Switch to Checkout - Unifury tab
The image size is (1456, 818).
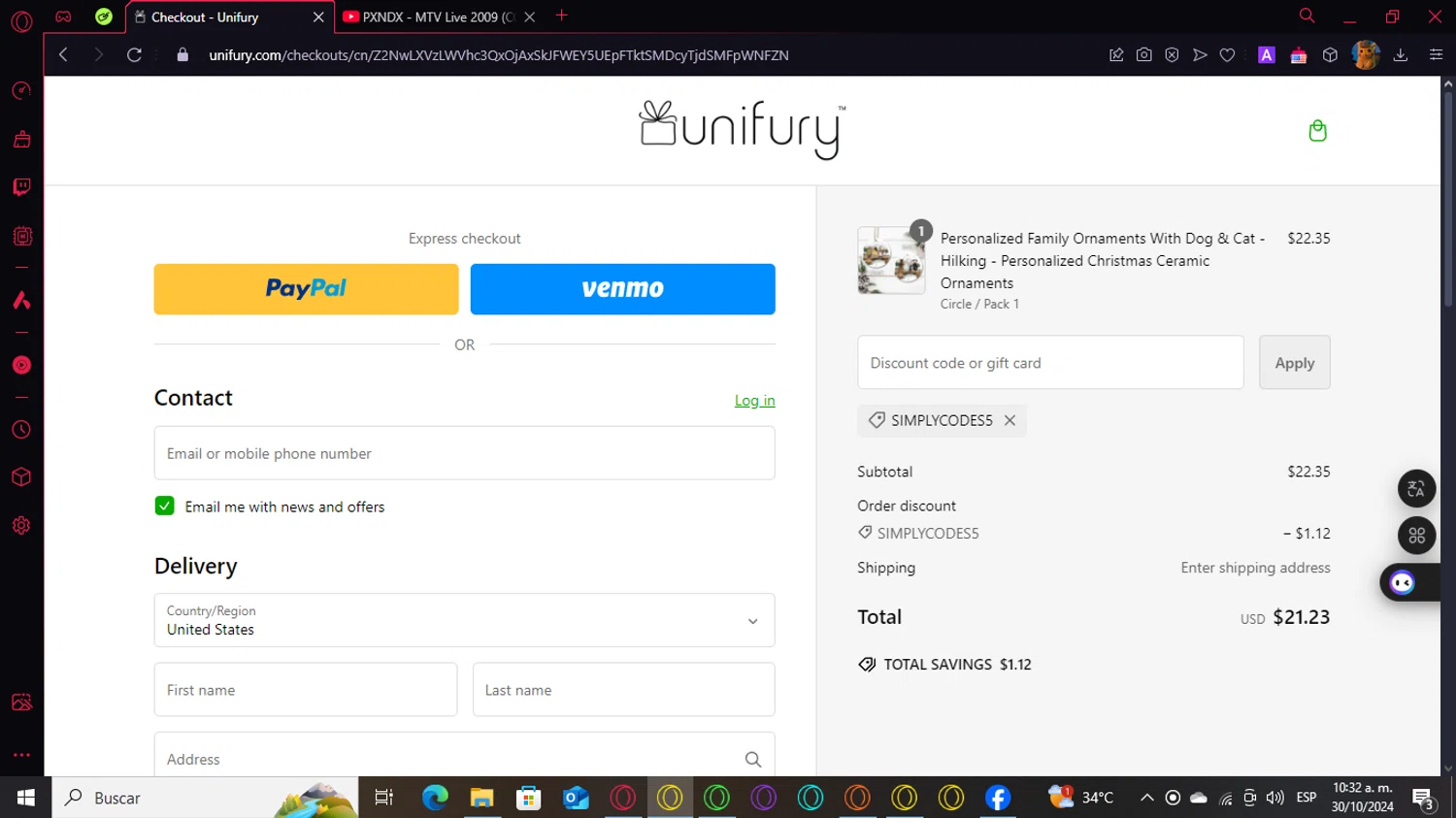tap(229, 16)
